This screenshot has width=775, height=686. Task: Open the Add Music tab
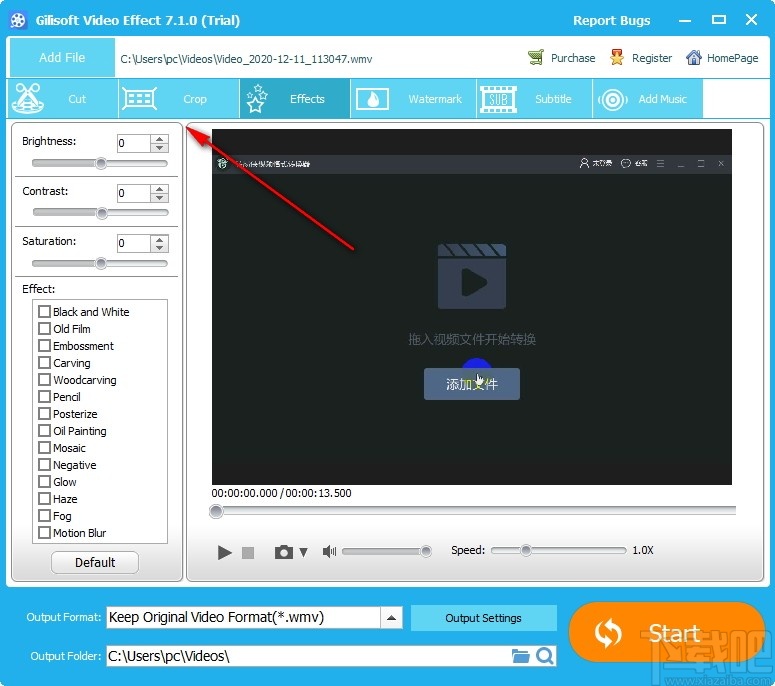click(x=647, y=99)
